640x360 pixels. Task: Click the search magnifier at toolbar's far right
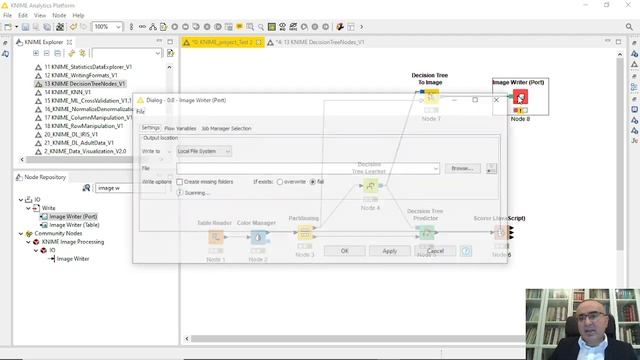[x=629, y=27]
